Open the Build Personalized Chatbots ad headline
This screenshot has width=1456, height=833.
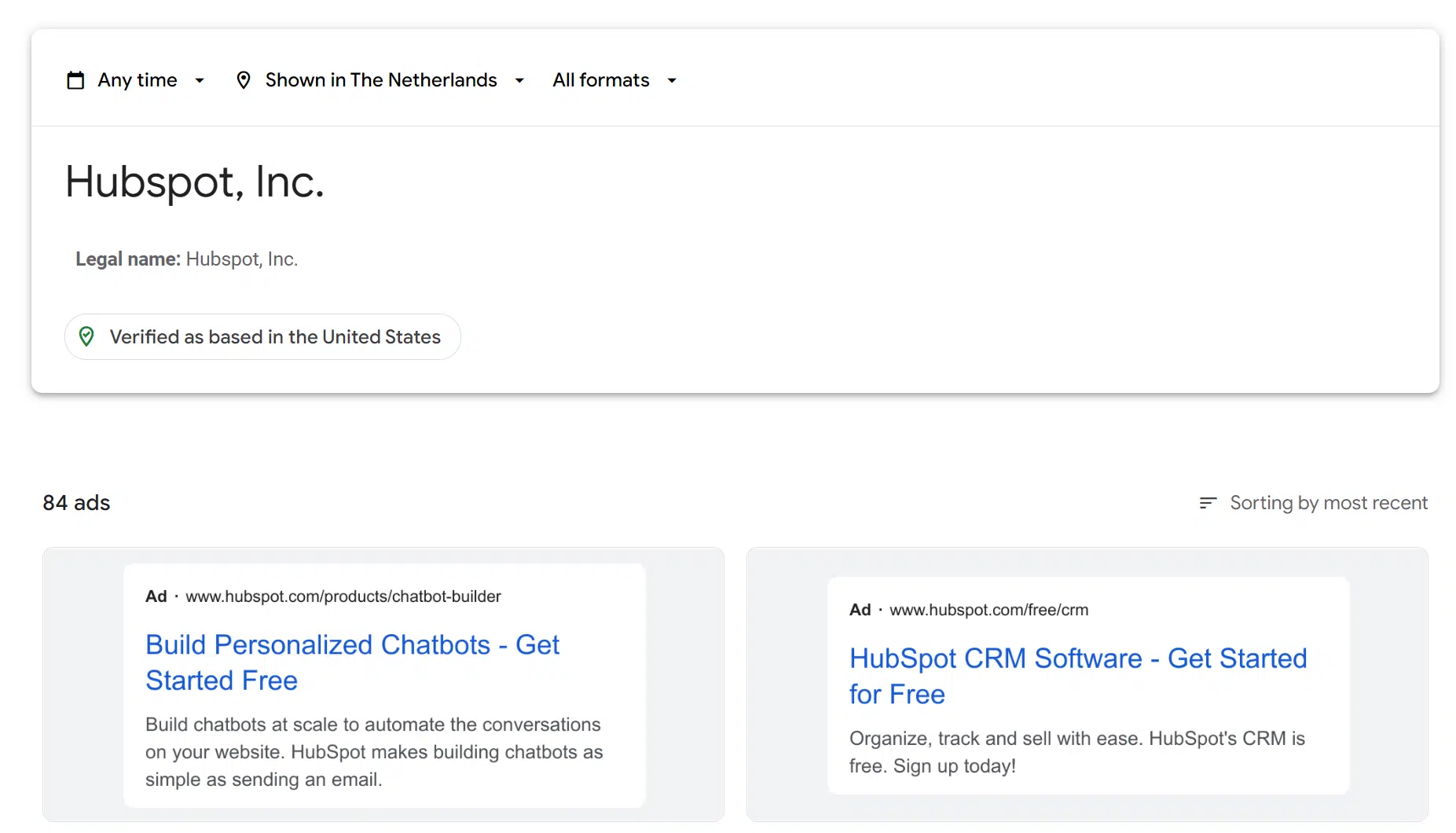click(x=352, y=662)
